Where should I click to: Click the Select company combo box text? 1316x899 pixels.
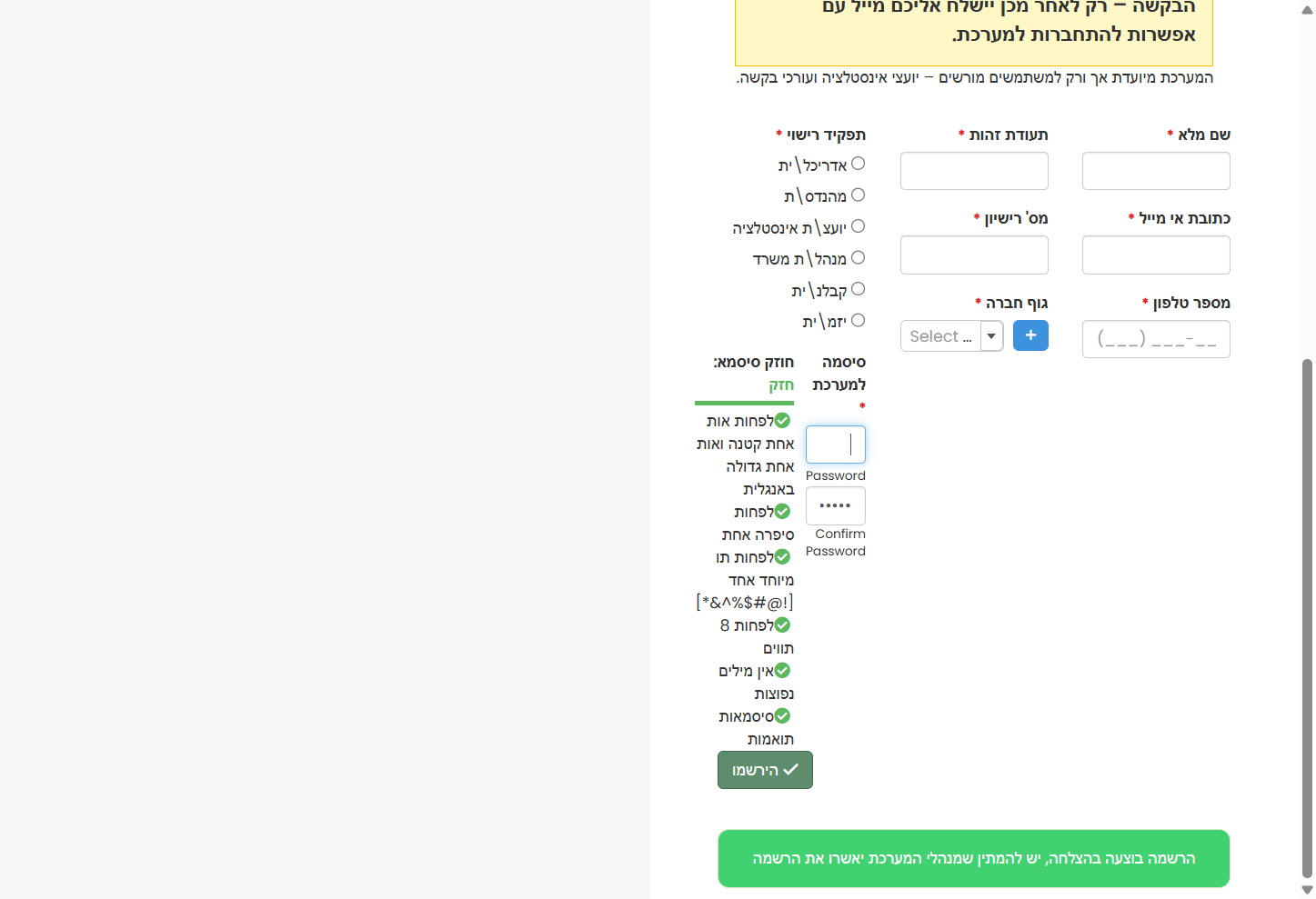tap(940, 336)
